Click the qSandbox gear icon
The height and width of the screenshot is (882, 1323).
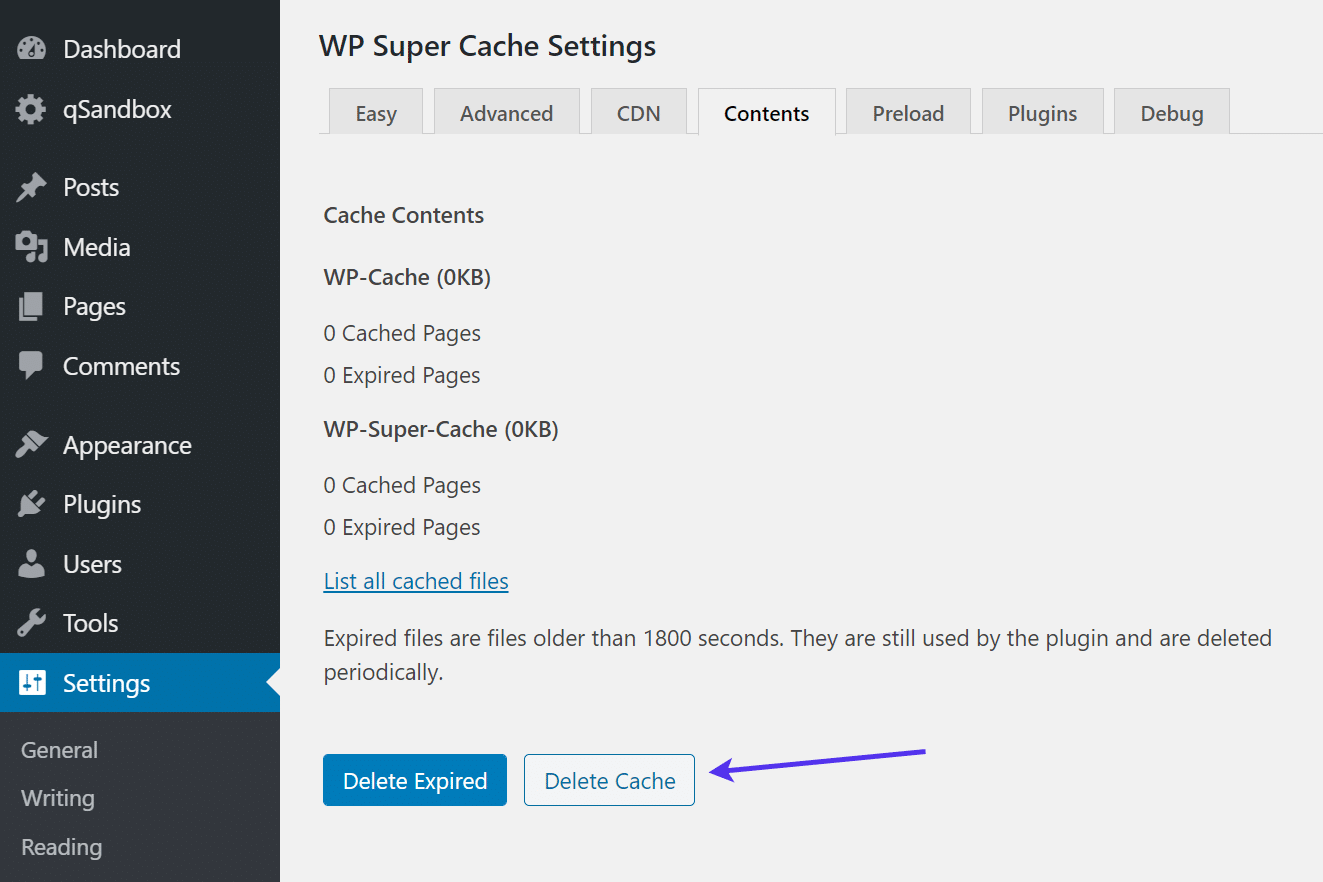tap(31, 109)
